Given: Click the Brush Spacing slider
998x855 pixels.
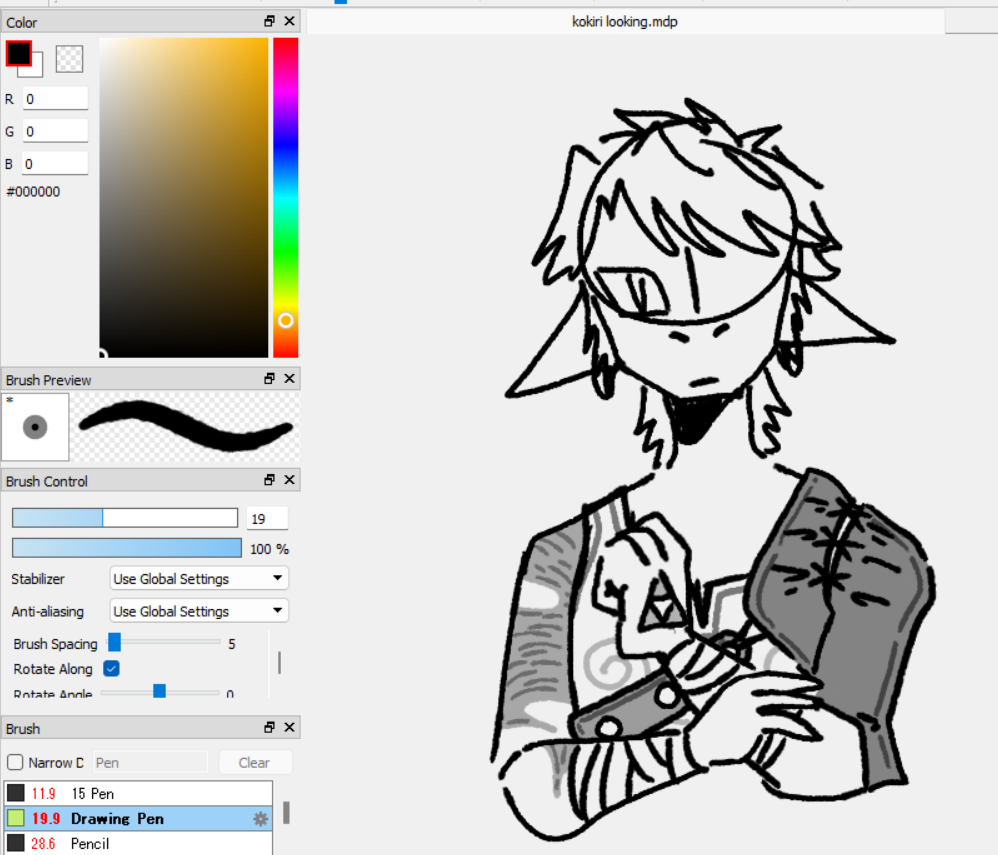Looking at the screenshot, I should [x=165, y=643].
